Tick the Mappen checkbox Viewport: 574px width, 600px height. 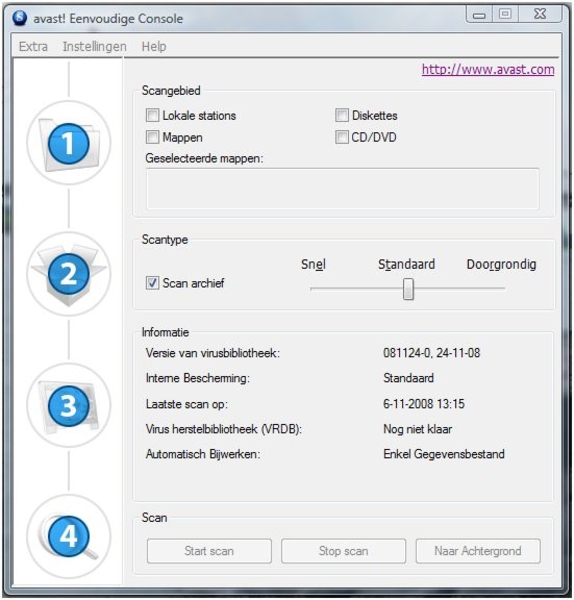click(152, 137)
